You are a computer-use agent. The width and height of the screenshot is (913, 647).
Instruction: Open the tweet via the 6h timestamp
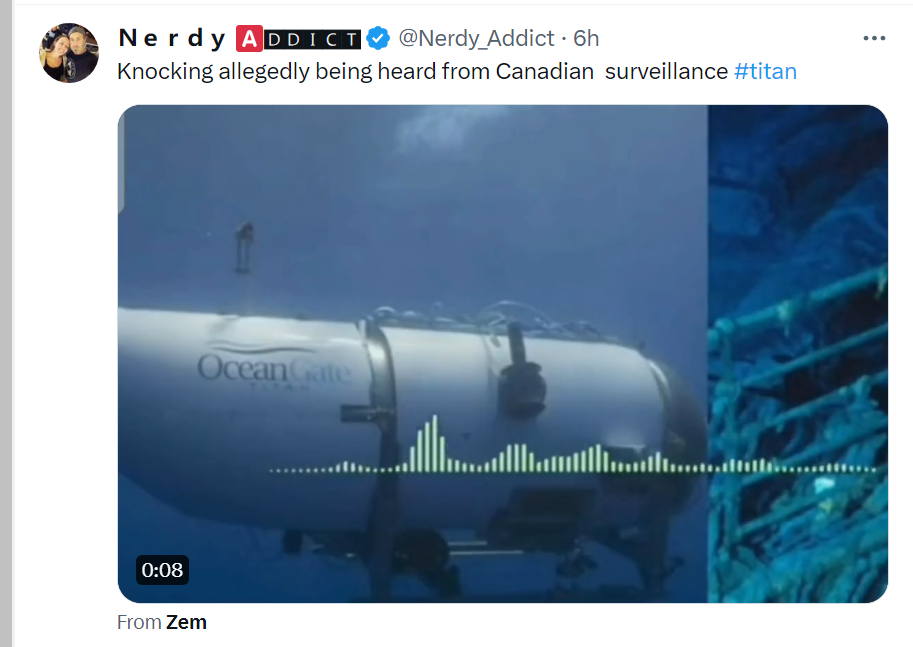click(x=586, y=38)
